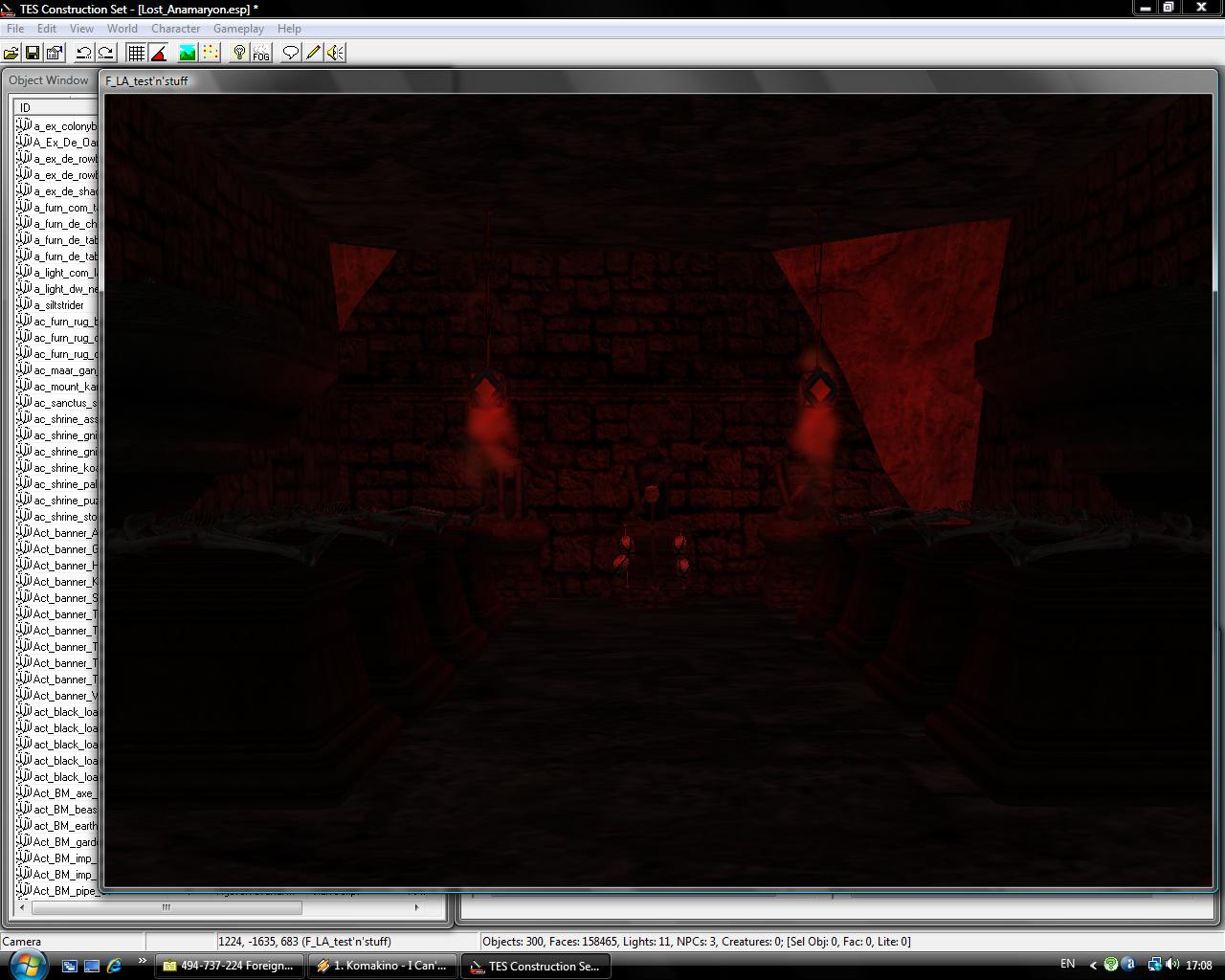The image size is (1225, 980).
Task: Click the F_LA_test'n'stuff render window title
Action: (x=146, y=81)
